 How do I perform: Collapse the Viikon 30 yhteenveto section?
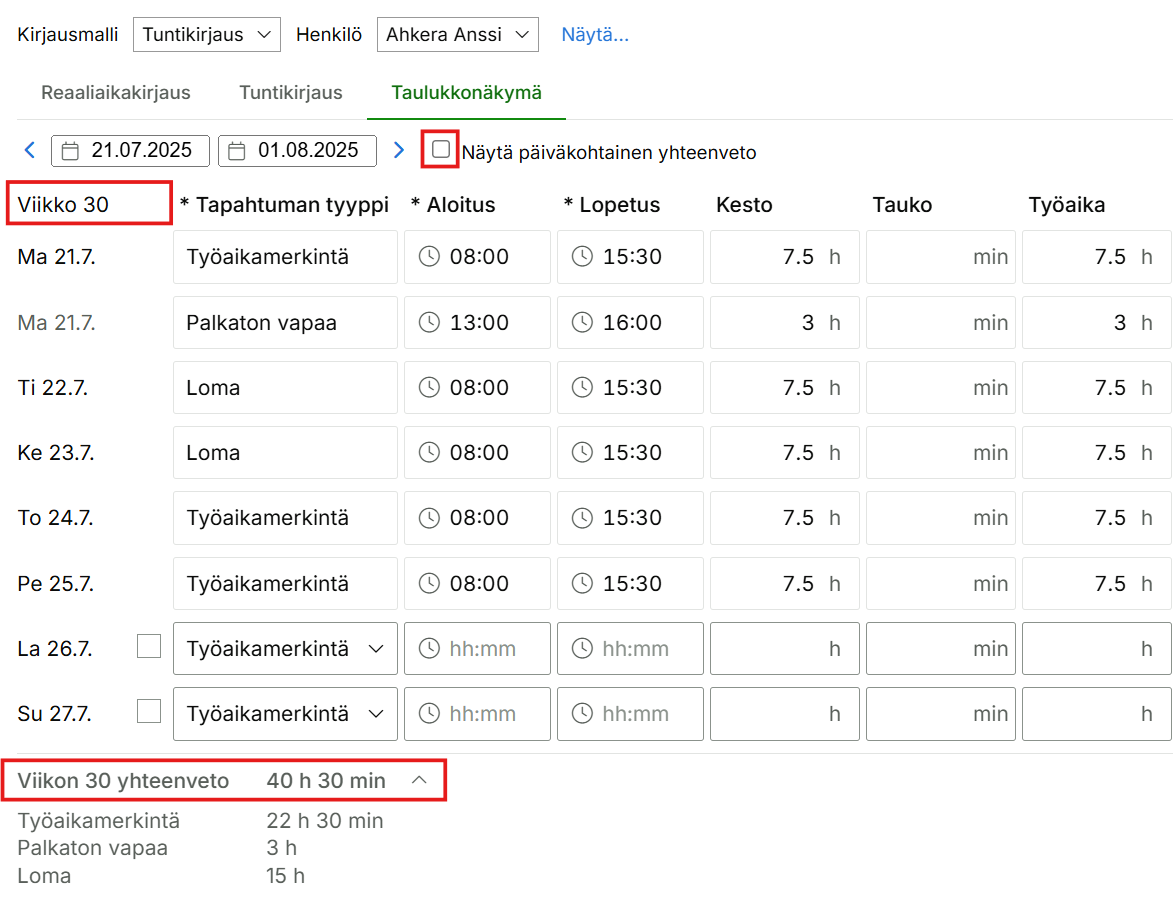(x=420, y=781)
